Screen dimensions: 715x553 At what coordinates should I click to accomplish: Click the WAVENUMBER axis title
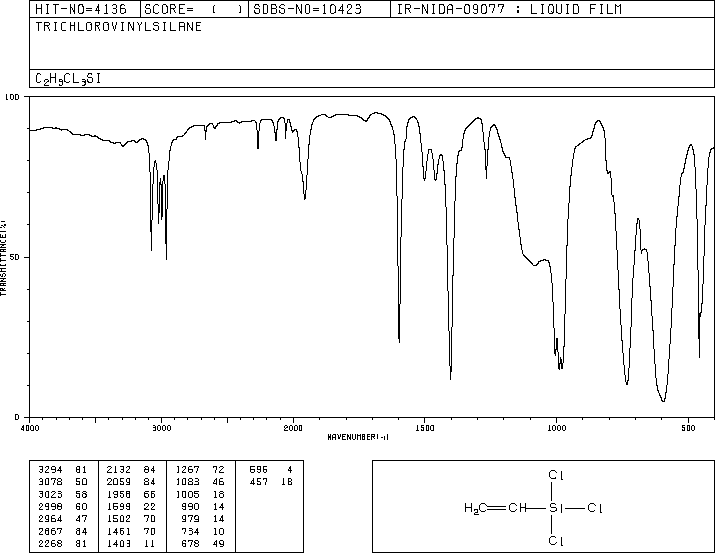[x=358, y=437]
